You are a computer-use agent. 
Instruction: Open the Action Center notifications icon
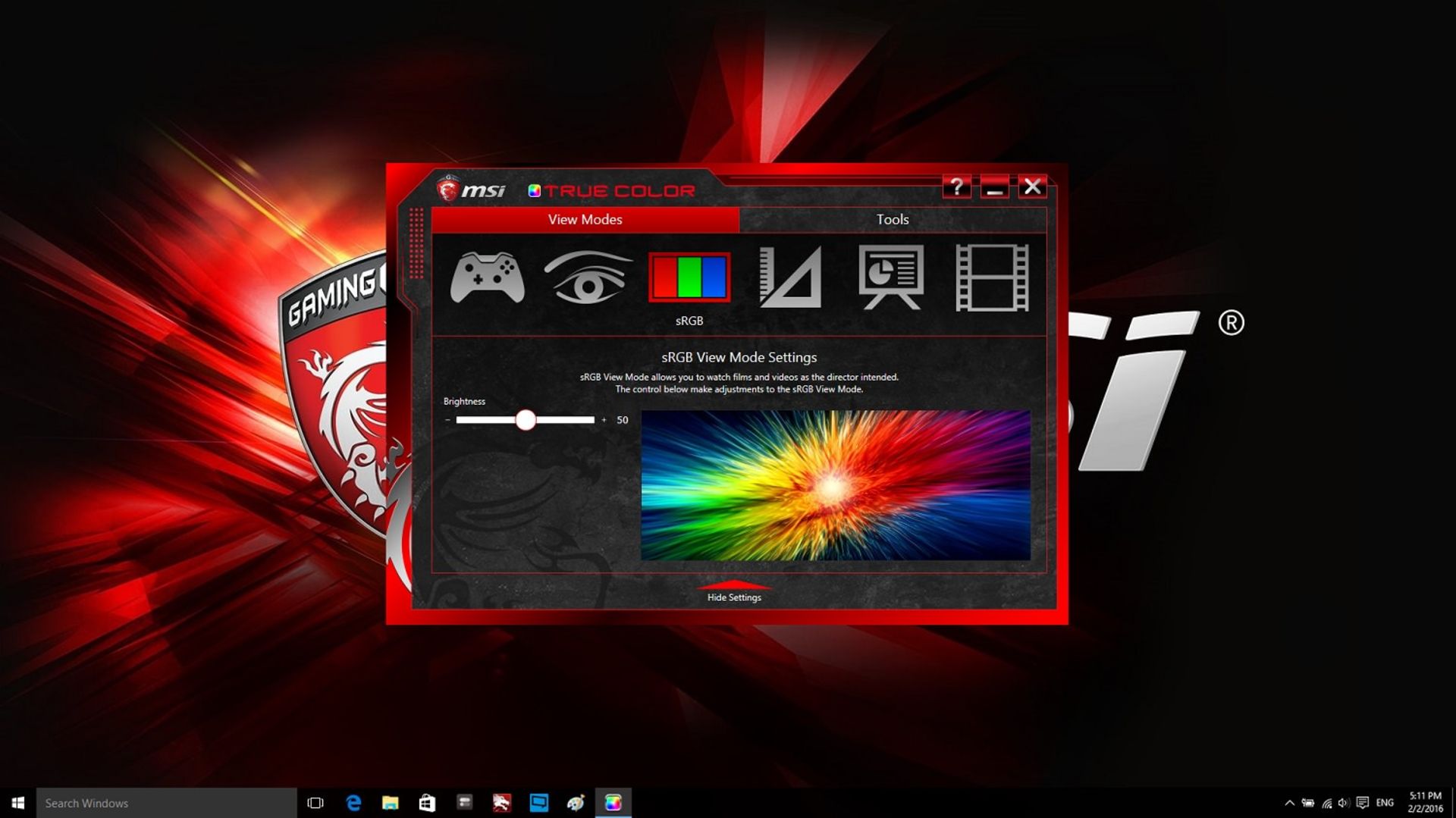tap(1363, 803)
